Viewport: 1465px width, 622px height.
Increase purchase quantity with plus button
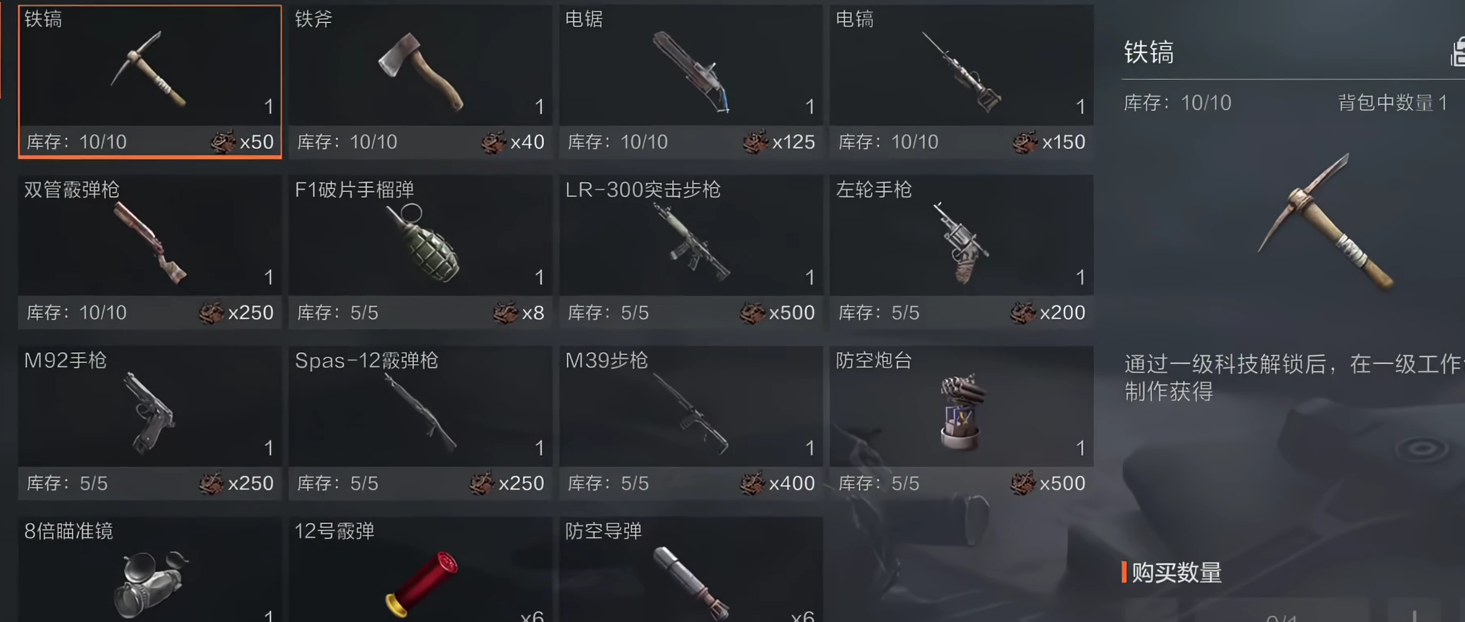1415,614
